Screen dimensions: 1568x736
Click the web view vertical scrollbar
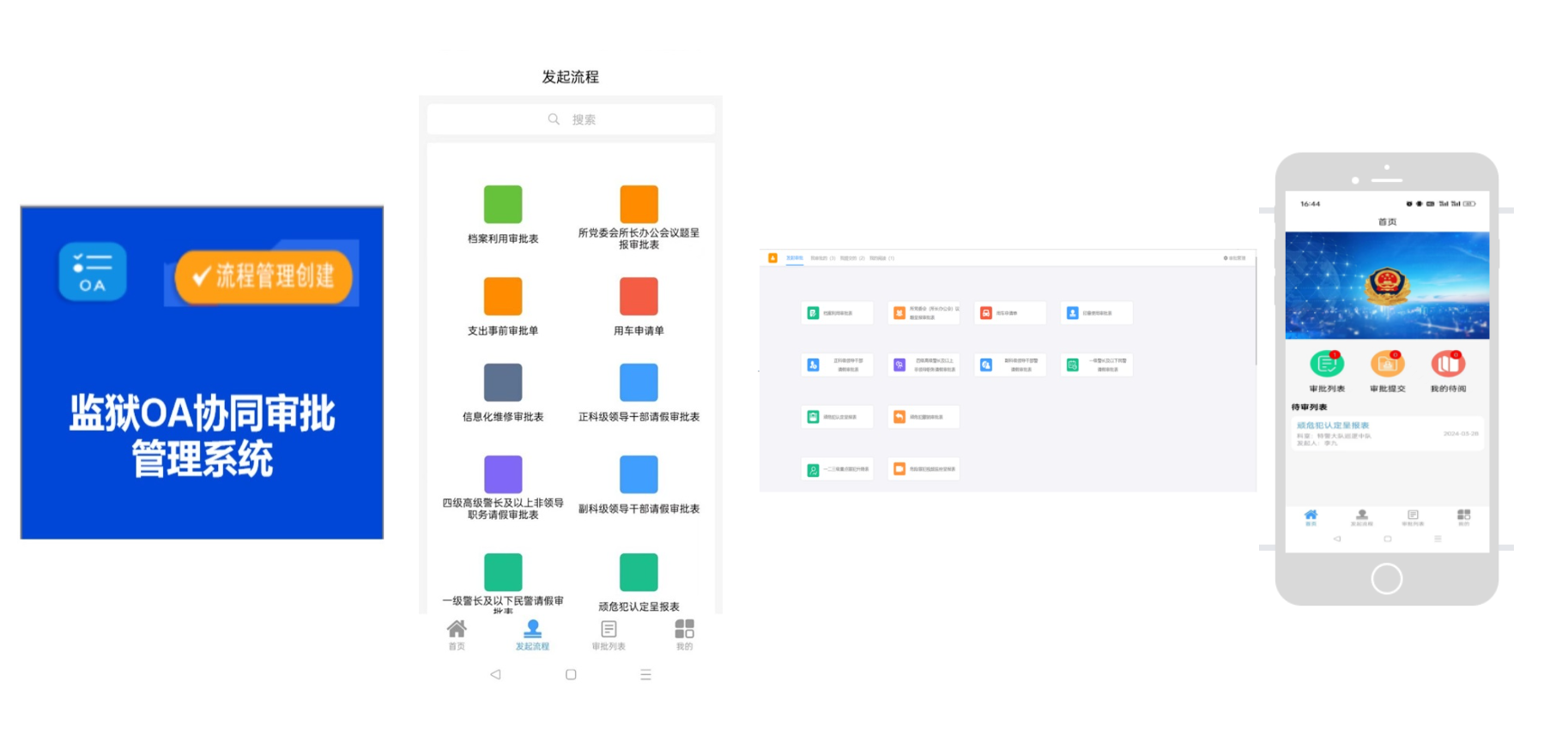point(1256,309)
